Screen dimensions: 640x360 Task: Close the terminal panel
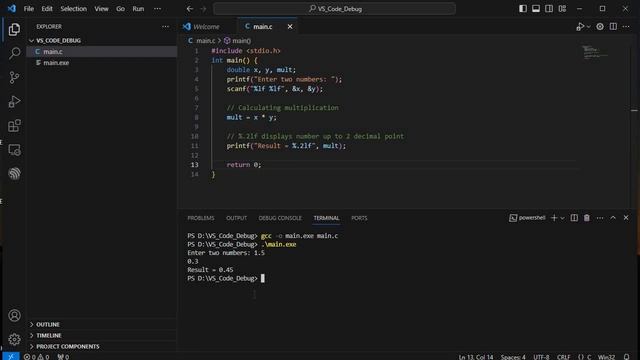[x=626, y=218]
